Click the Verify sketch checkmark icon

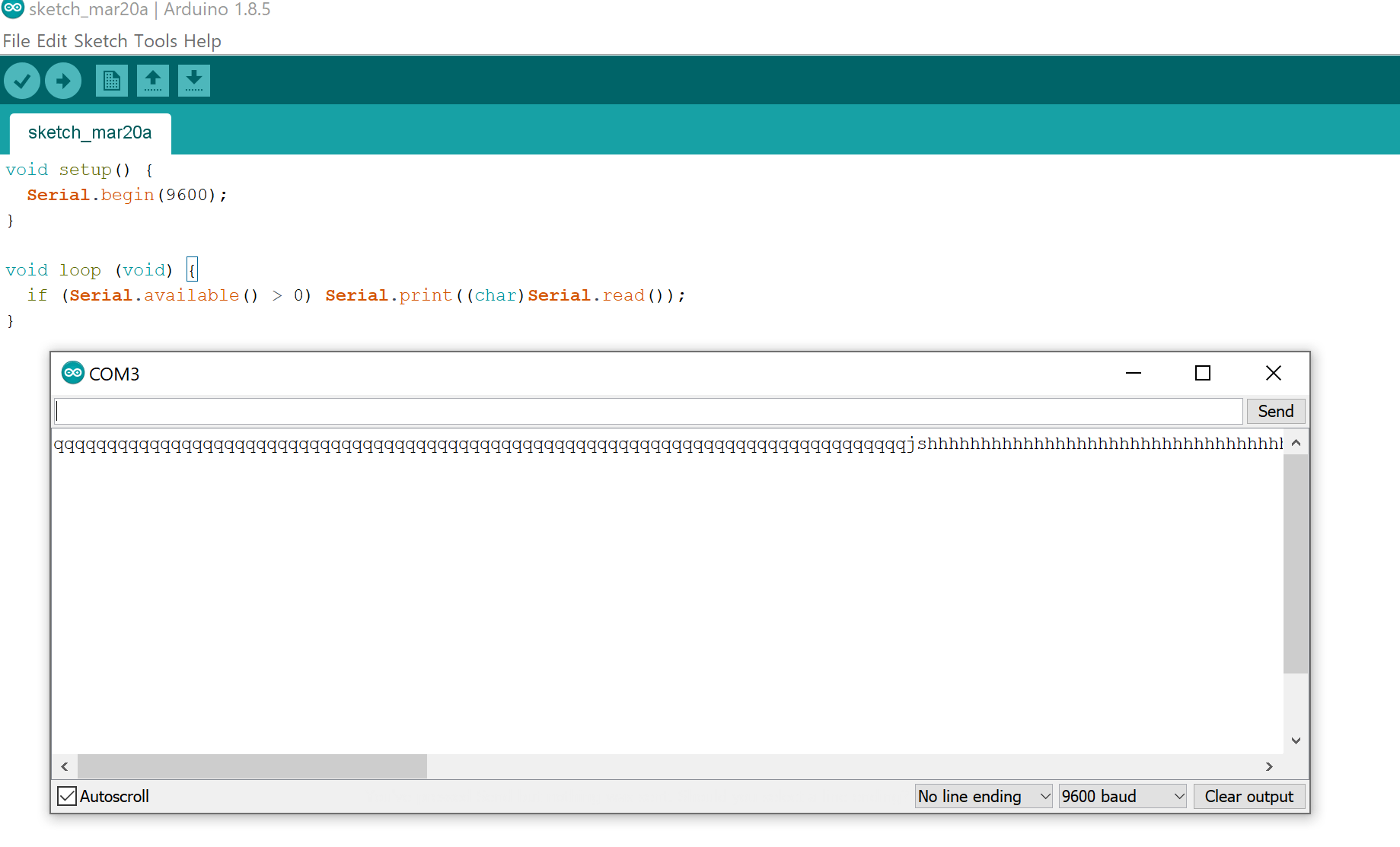click(x=22, y=81)
